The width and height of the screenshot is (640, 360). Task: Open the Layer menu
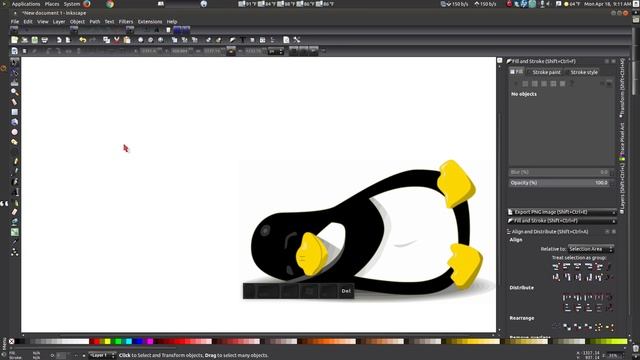tap(59, 22)
